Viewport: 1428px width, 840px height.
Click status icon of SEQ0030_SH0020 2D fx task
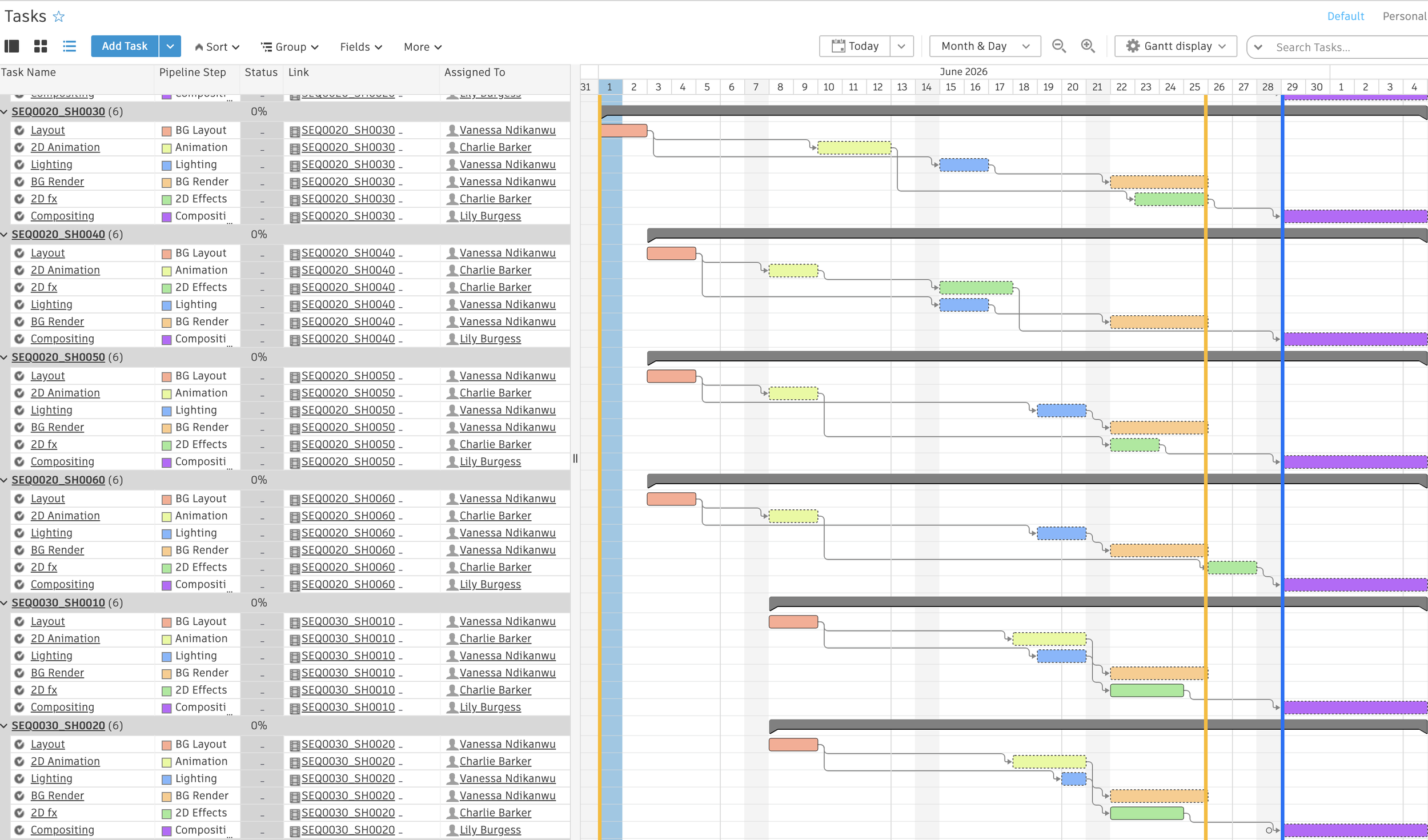click(x=19, y=813)
